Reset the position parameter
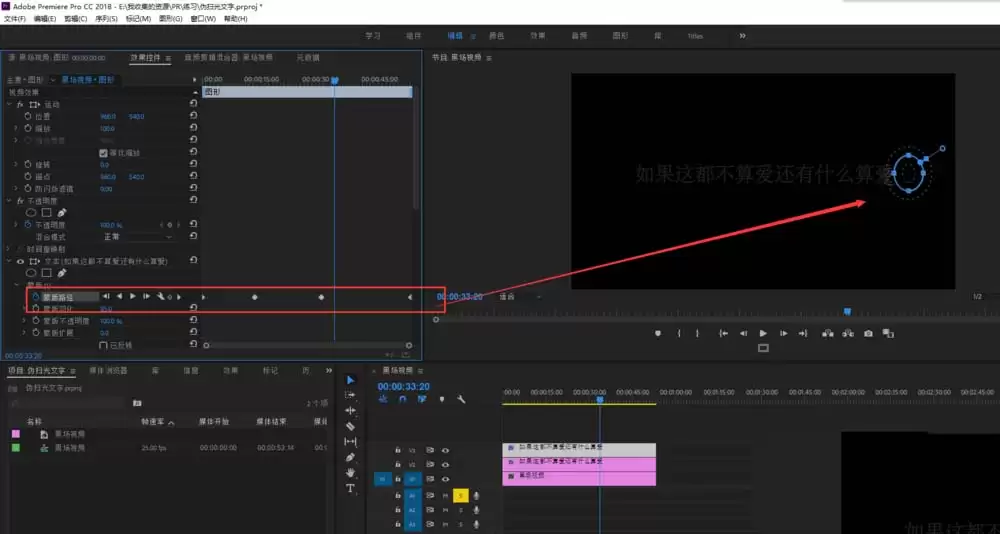Screen dimensions: 1000x534 193,117
